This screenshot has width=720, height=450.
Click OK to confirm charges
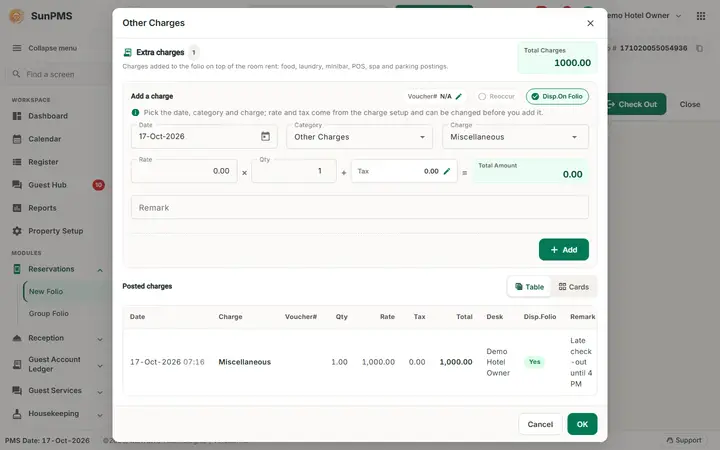tap(582, 424)
